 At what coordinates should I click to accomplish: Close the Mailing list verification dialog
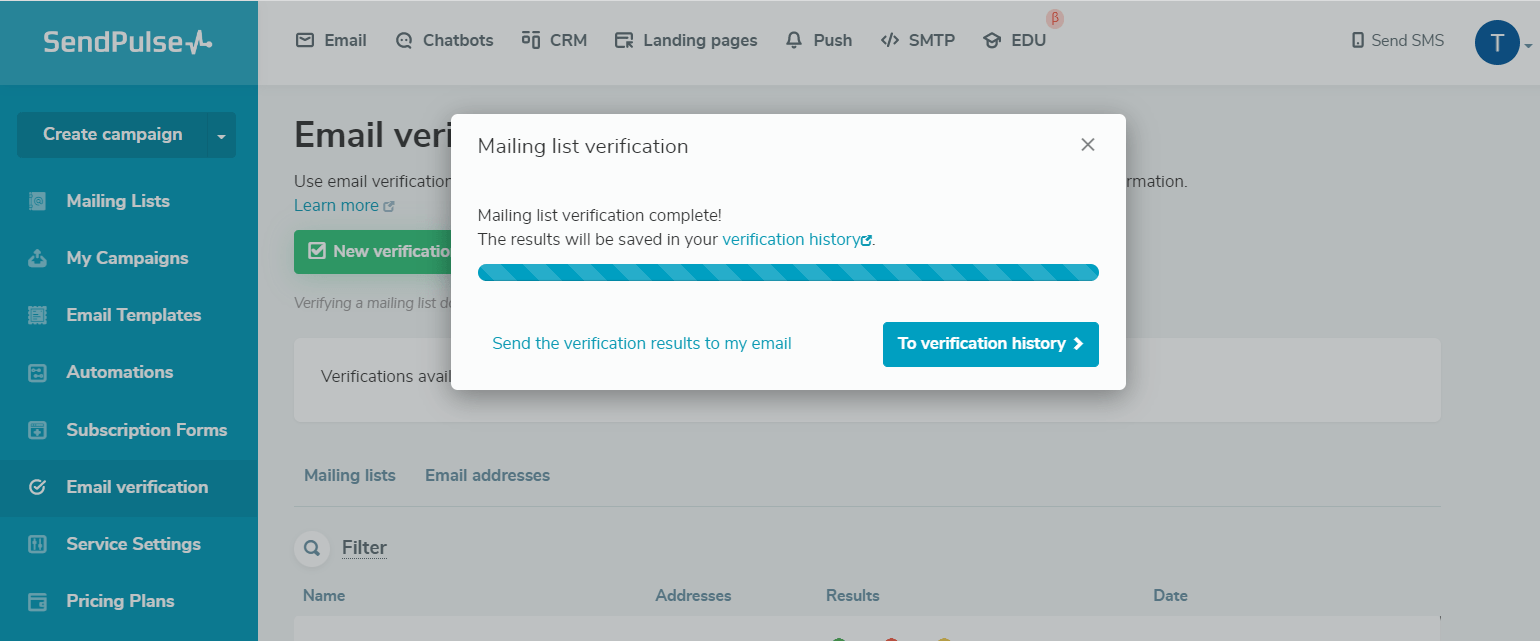pos(1088,145)
